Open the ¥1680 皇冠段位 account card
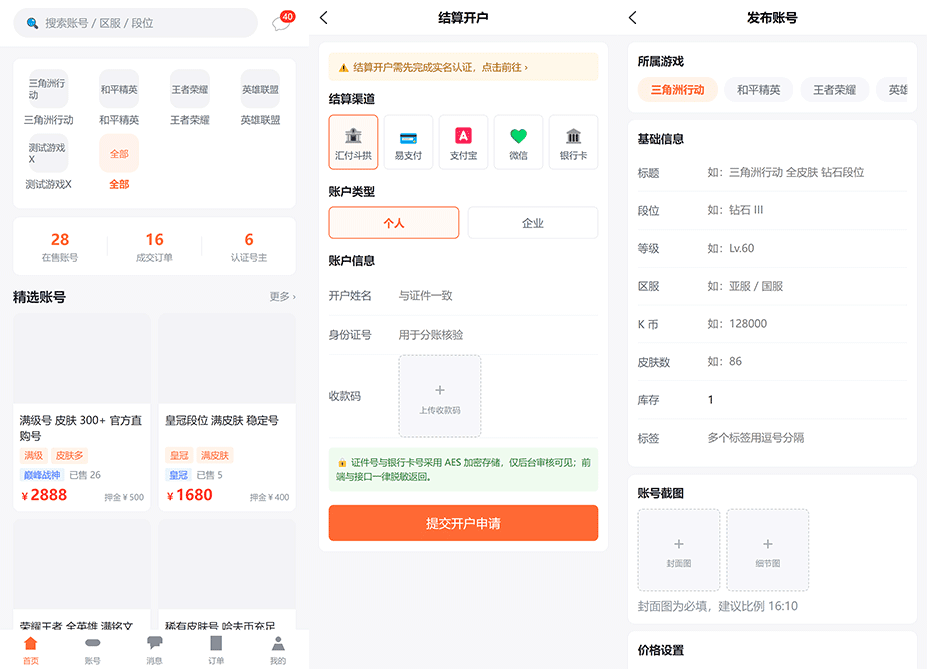 (227, 412)
